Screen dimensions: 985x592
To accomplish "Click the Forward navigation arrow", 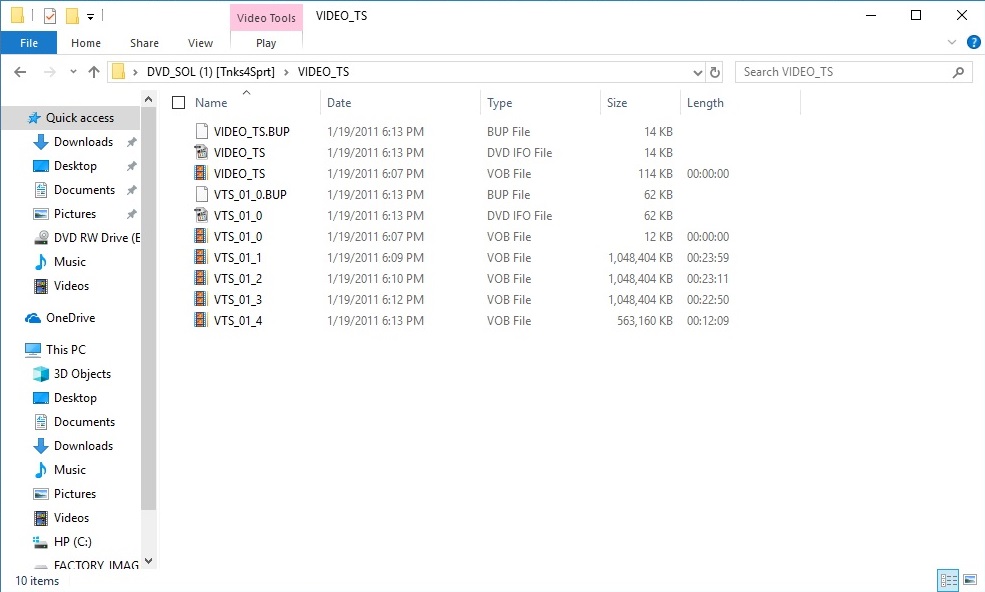I will tap(50, 72).
